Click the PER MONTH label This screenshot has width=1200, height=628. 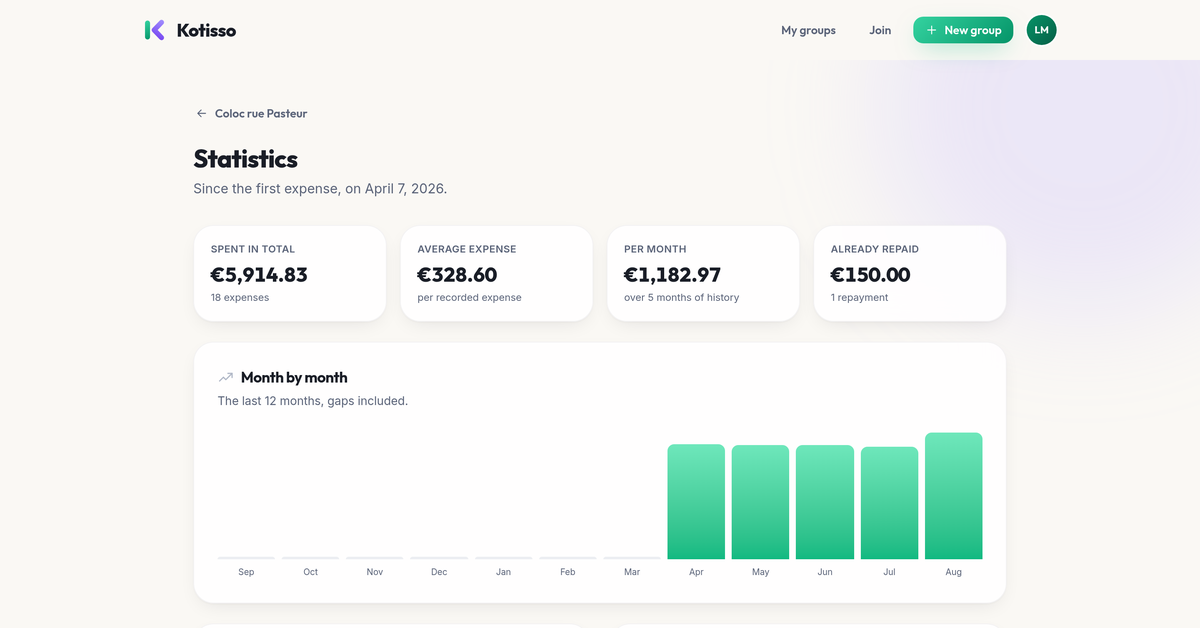(x=655, y=249)
